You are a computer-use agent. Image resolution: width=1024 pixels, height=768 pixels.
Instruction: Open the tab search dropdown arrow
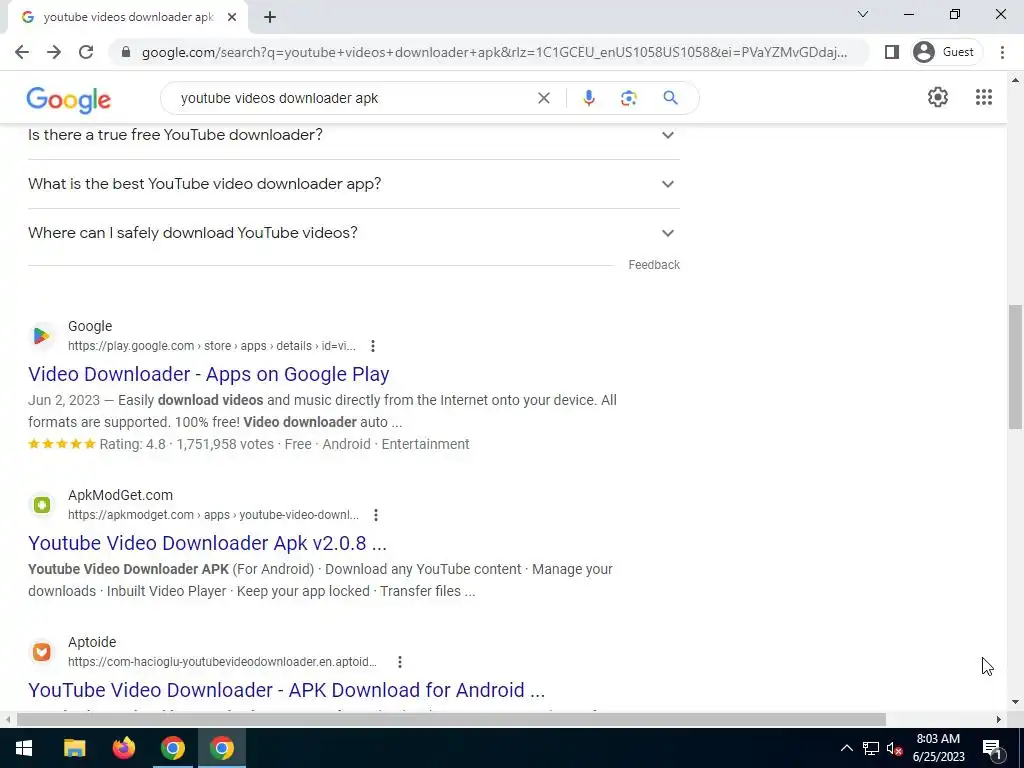click(863, 14)
